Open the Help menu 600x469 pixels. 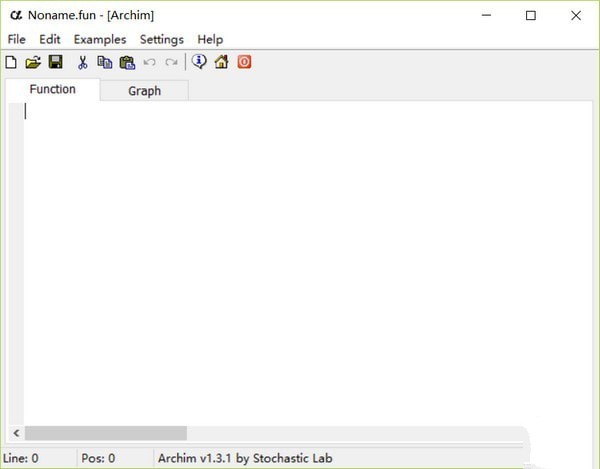tap(210, 39)
